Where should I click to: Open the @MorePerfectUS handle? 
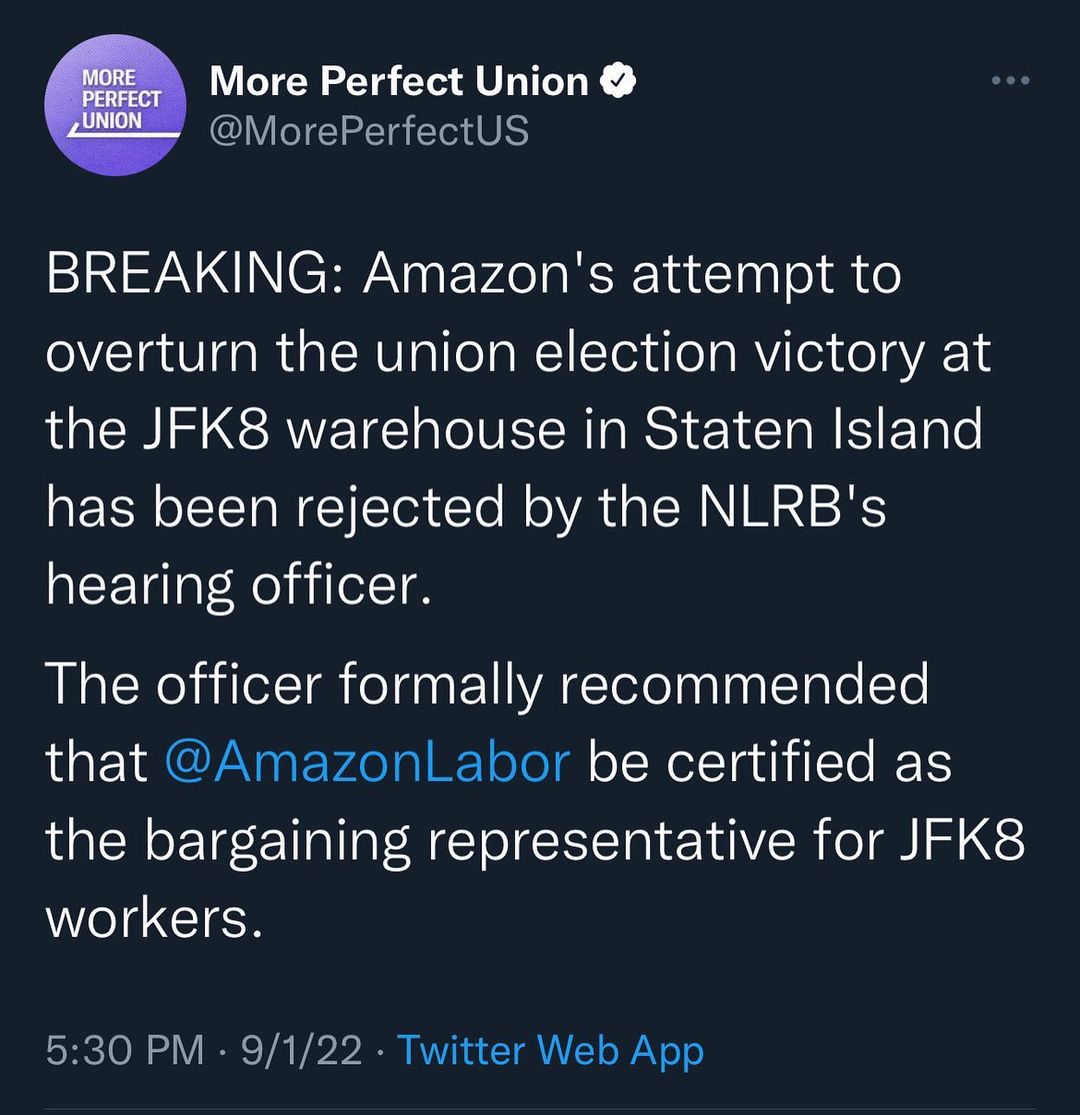coord(369,131)
